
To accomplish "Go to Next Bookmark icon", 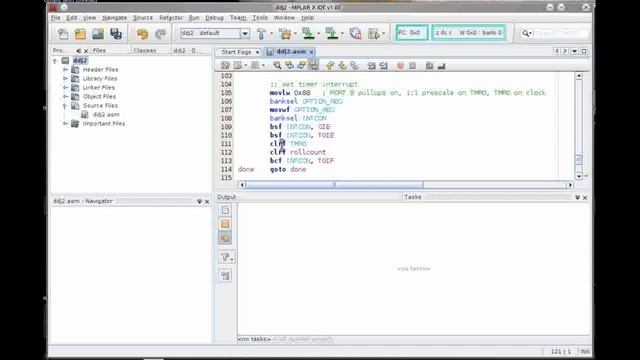I will (342, 65).
